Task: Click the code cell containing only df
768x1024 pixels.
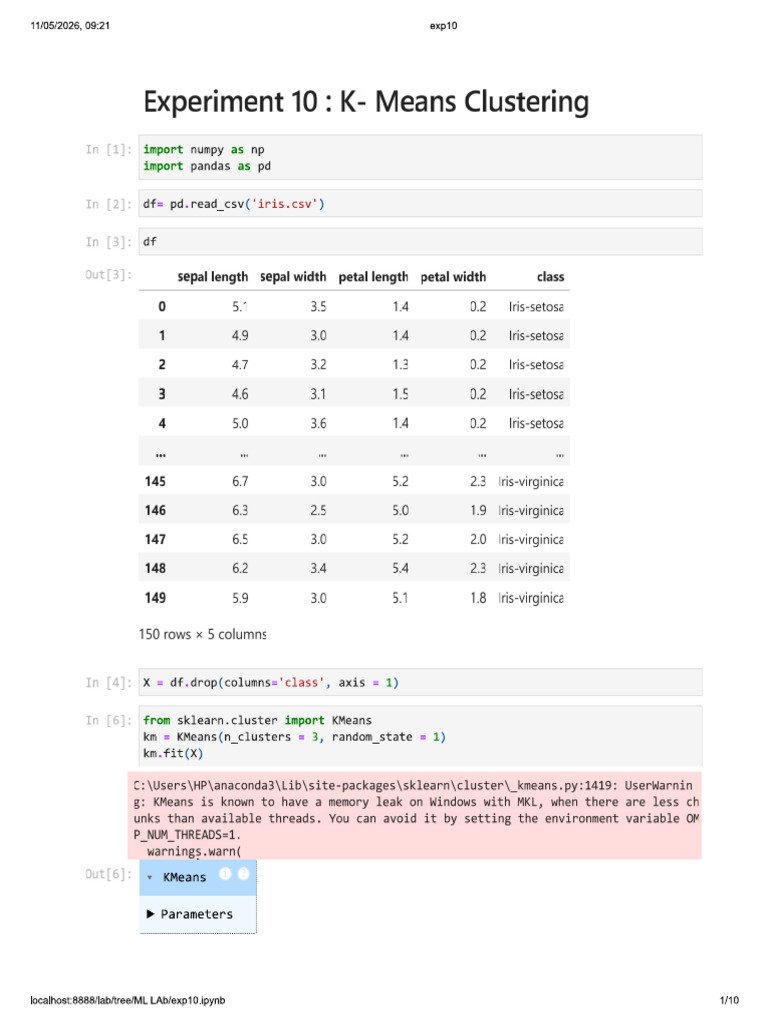Action: pyautogui.click(x=420, y=242)
